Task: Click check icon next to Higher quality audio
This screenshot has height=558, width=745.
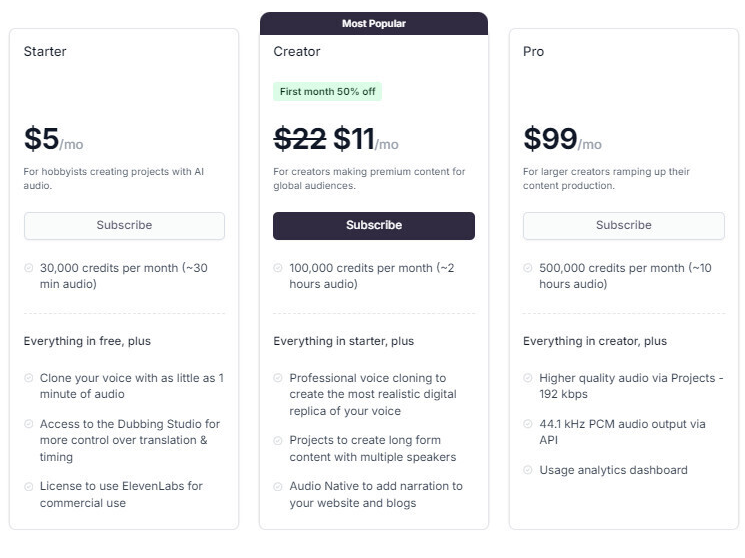Action: click(528, 378)
